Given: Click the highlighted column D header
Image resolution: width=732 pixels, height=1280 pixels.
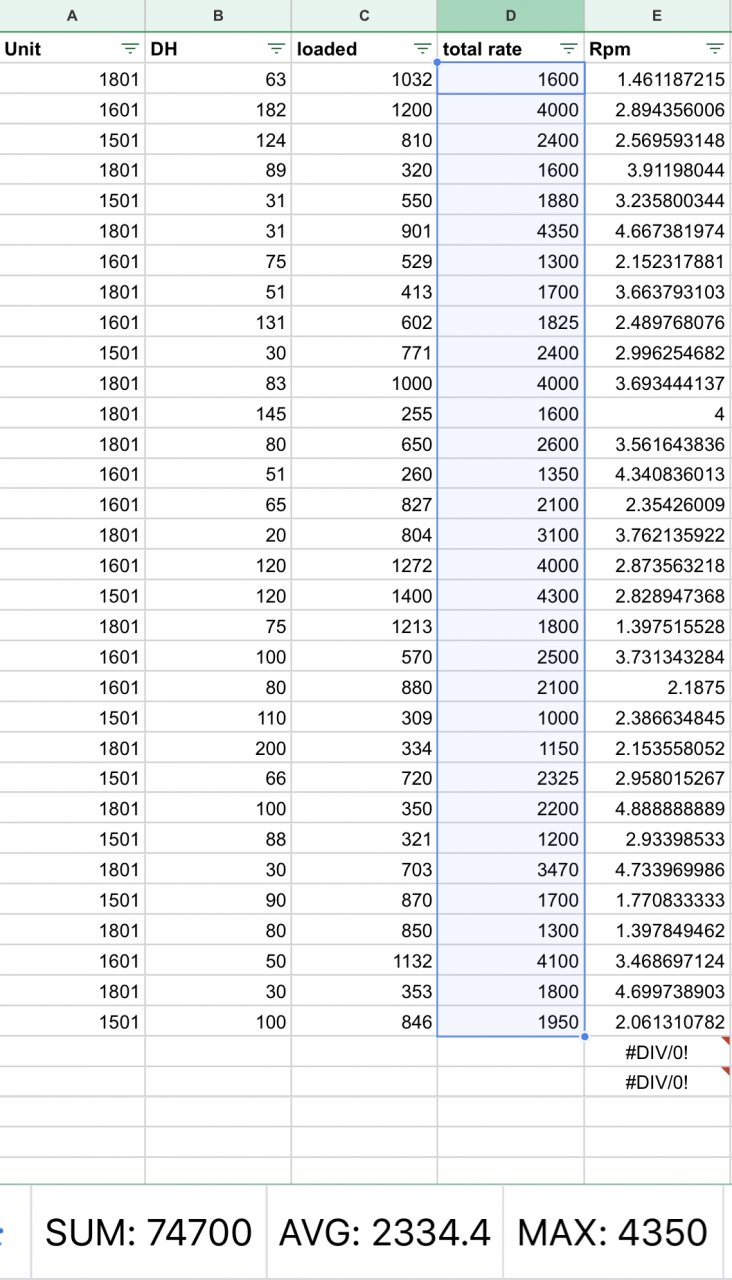Looking at the screenshot, I should point(510,16).
